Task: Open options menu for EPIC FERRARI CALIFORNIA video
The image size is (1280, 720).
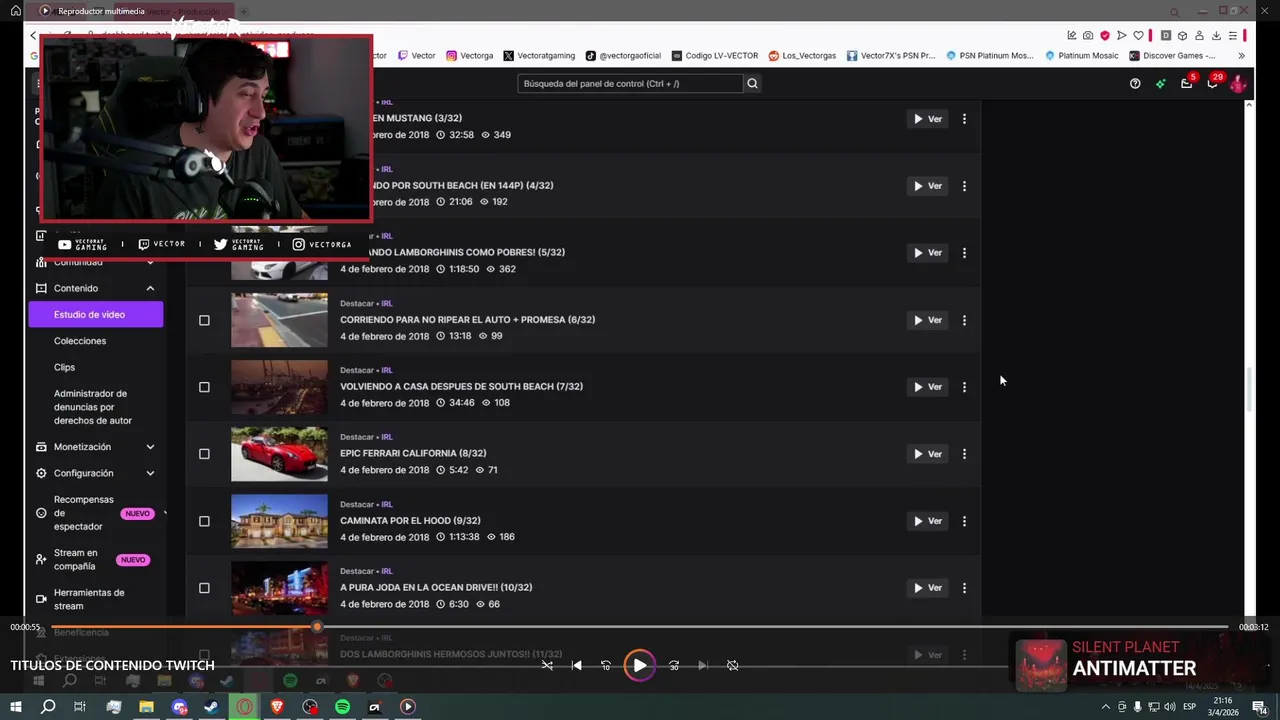Action: 964,454
